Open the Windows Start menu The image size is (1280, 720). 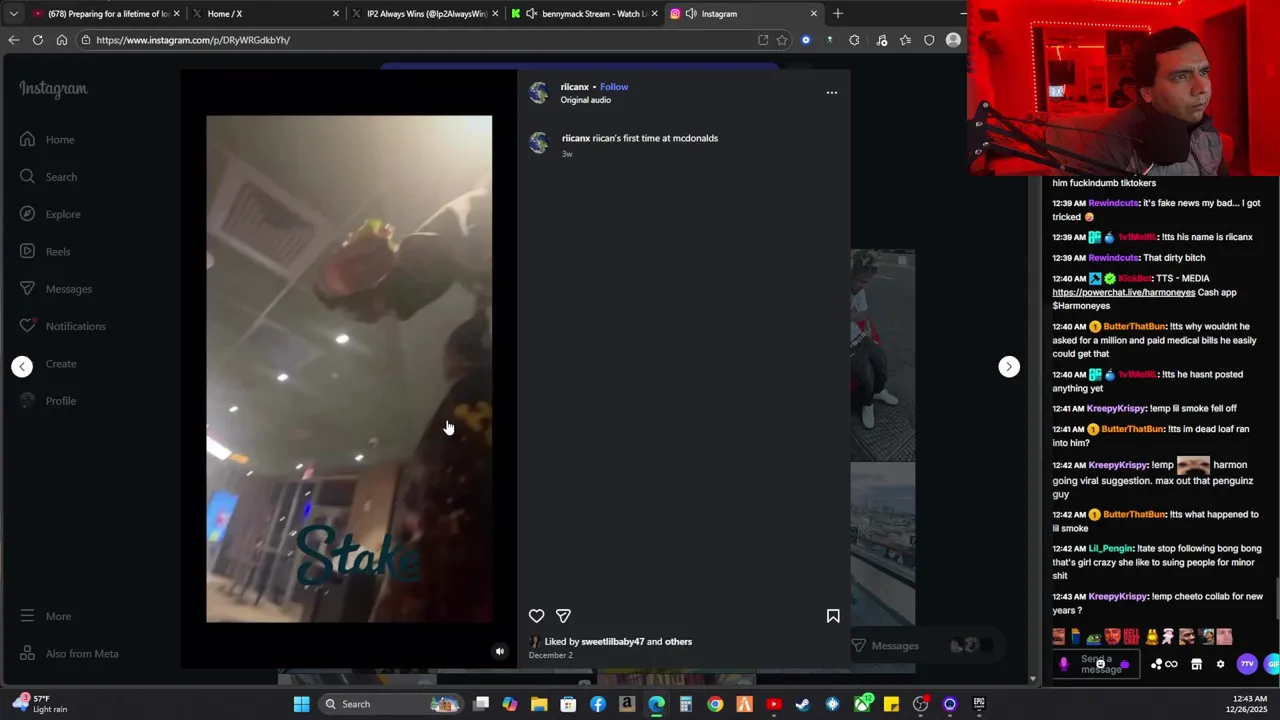pos(301,704)
